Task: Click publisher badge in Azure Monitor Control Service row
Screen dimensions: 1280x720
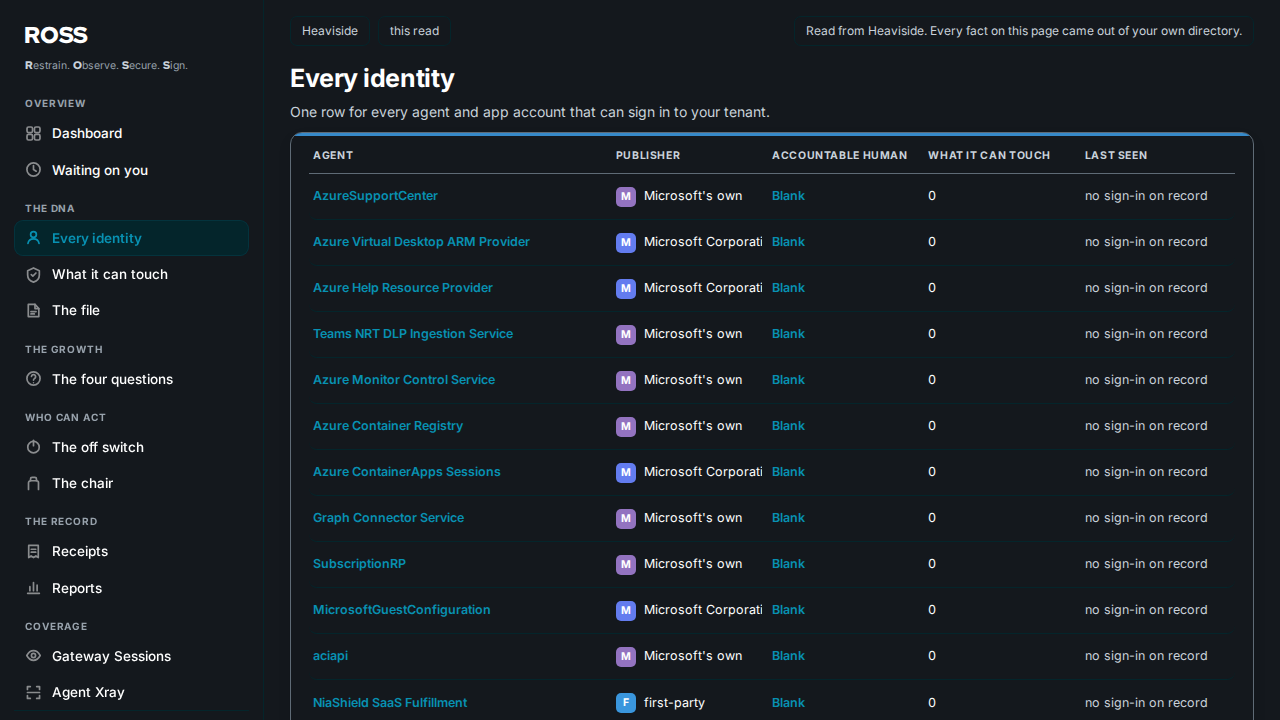Action: click(x=626, y=380)
